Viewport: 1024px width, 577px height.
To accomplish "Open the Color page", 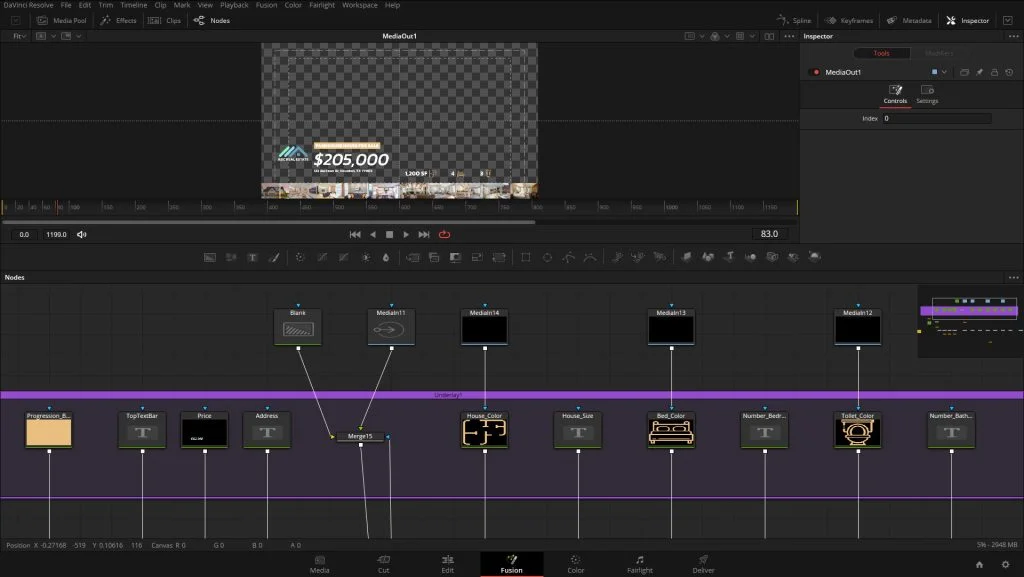I will (x=575, y=564).
